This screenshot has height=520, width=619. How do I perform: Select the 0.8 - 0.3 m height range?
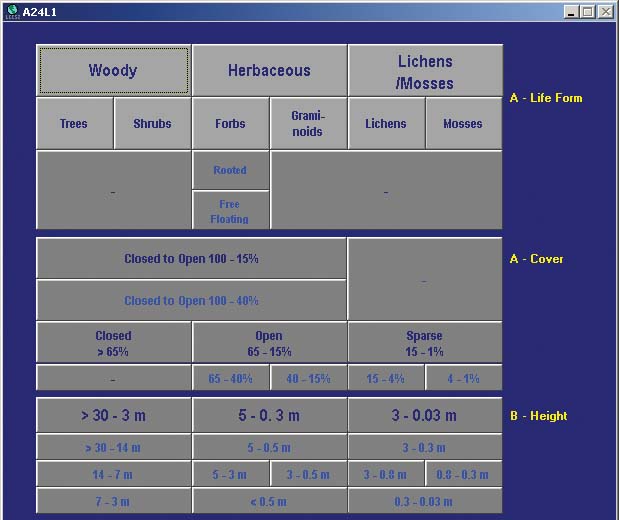point(463,475)
